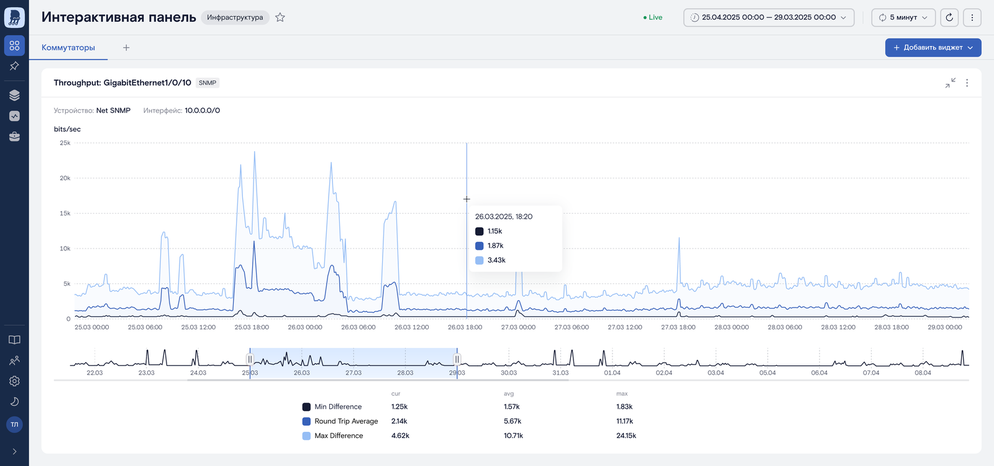Image resolution: width=994 pixels, height=466 pixels.
Task: Open the dashboards grid icon in sidebar
Action: 15,46
